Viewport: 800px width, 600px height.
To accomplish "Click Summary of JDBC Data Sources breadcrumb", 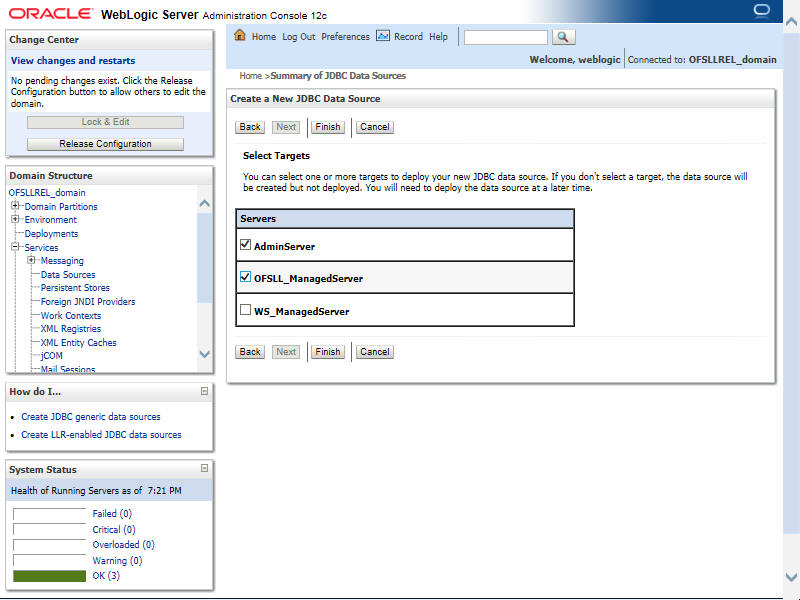I will pos(338,76).
